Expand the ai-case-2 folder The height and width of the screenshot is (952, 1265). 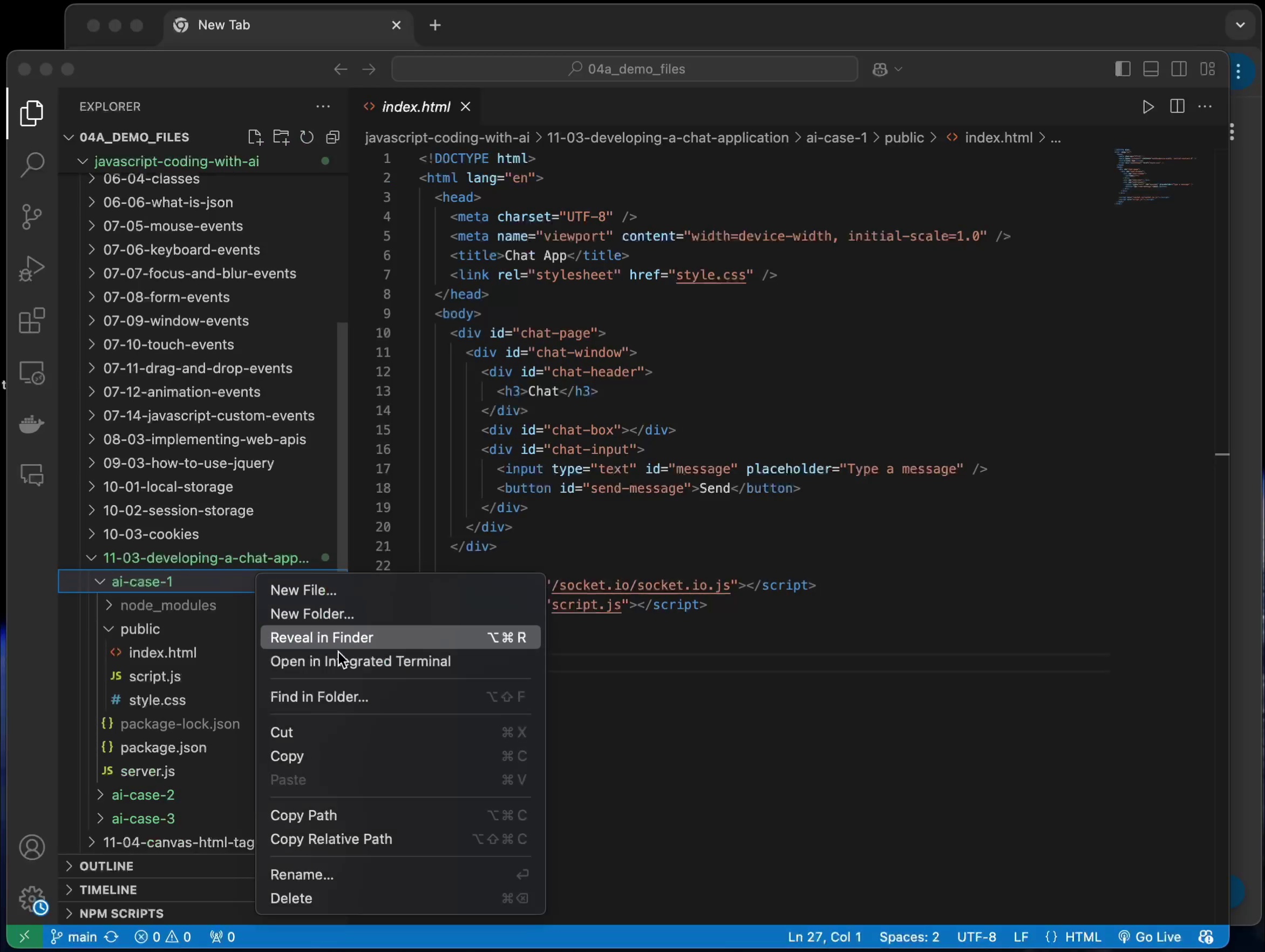pyautogui.click(x=100, y=795)
